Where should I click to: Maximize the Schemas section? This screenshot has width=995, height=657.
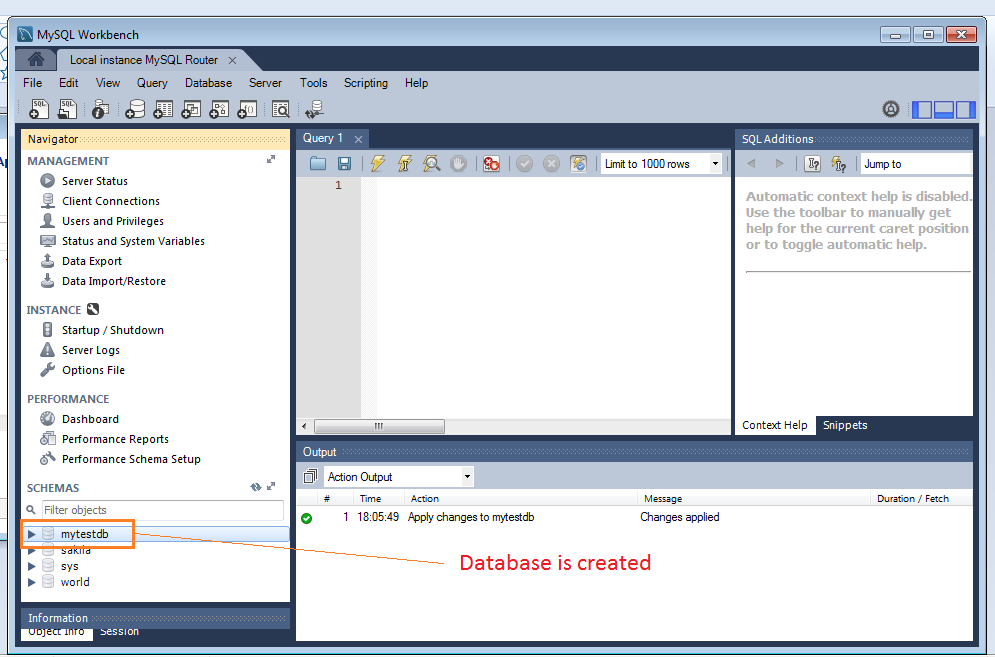click(x=271, y=486)
